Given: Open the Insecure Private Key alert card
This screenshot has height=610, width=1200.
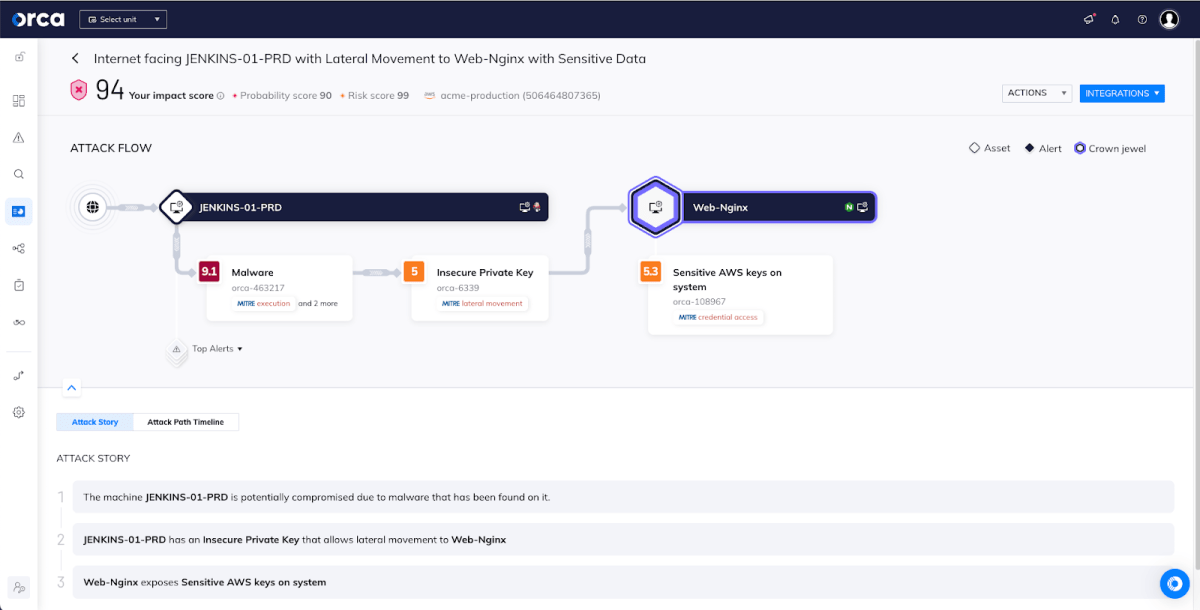Looking at the screenshot, I should coord(480,288).
